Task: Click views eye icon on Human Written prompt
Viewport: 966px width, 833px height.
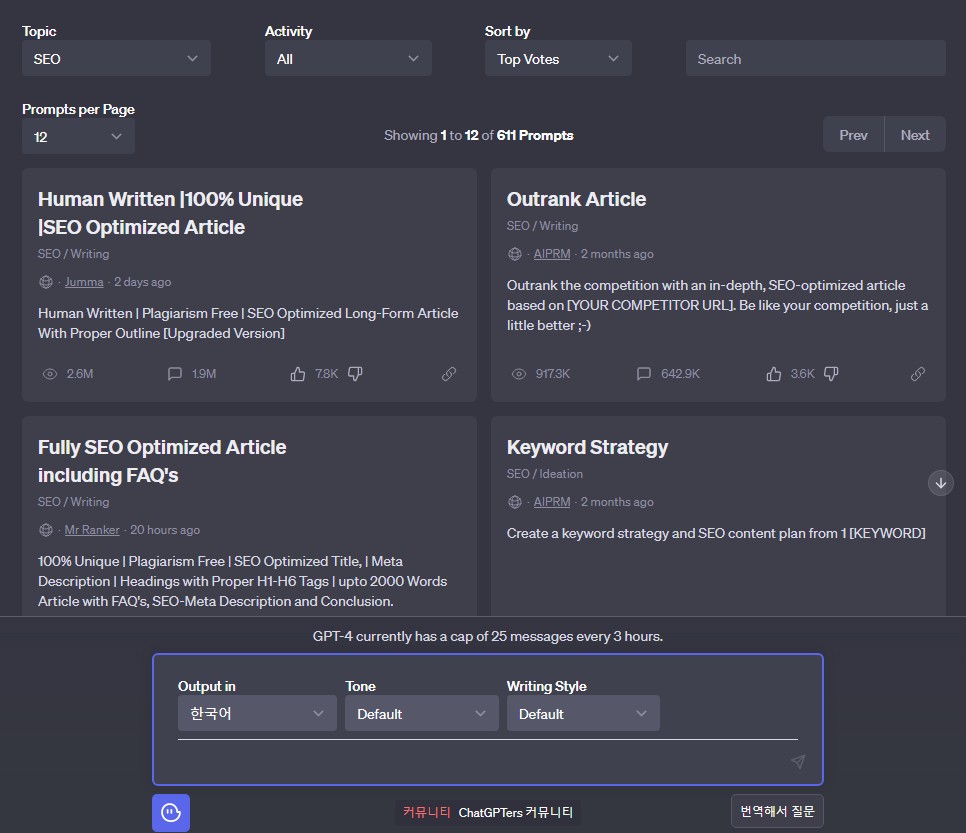Action: pyautogui.click(x=50, y=374)
